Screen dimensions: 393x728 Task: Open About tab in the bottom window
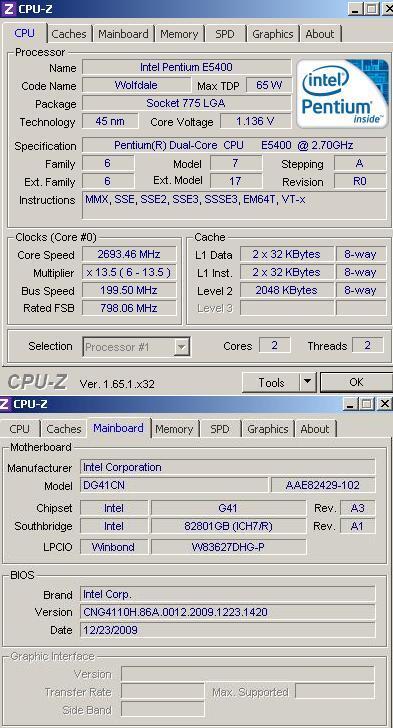tap(315, 429)
